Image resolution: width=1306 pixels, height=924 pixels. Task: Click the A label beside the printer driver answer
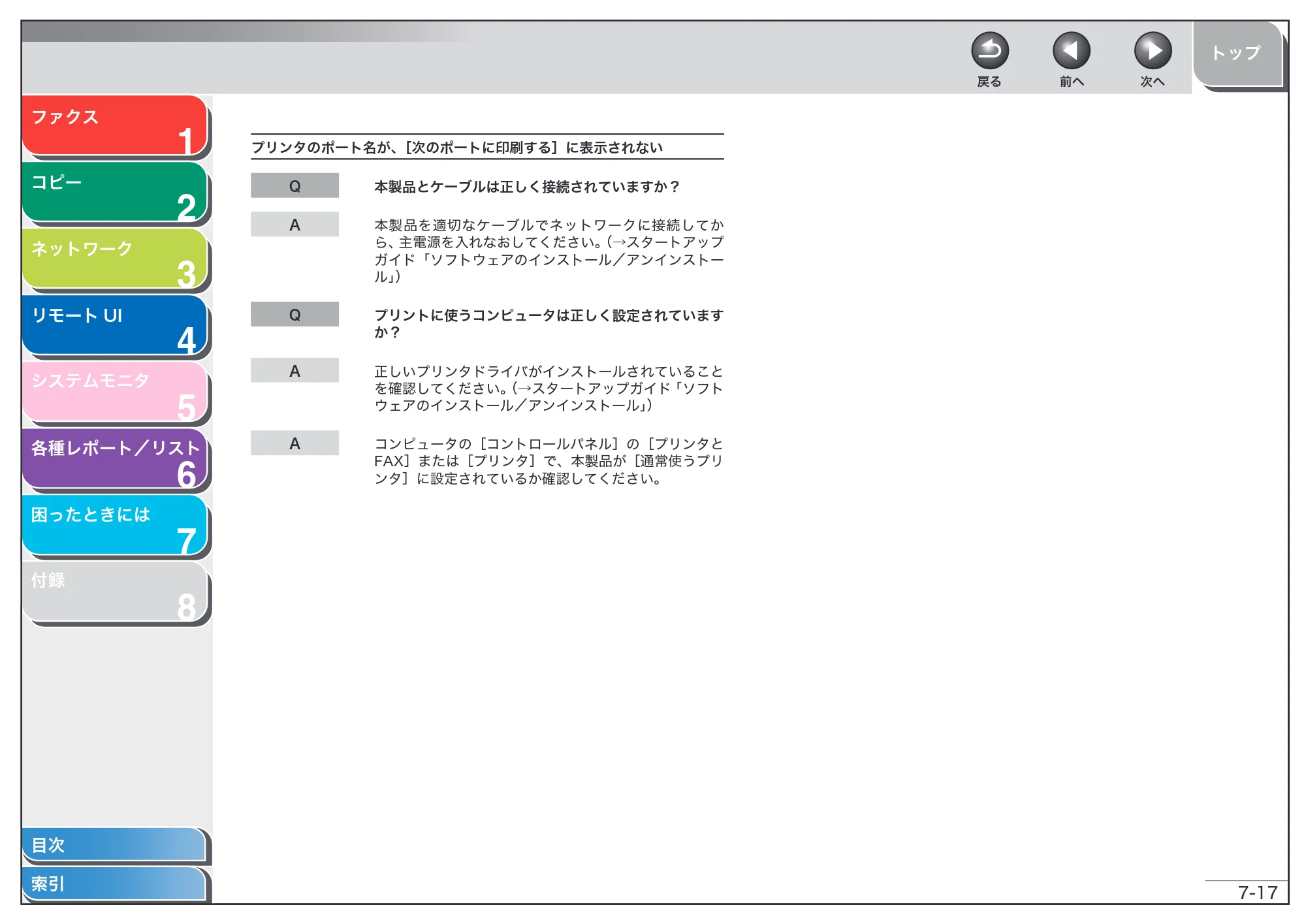pyautogui.click(x=295, y=371)
